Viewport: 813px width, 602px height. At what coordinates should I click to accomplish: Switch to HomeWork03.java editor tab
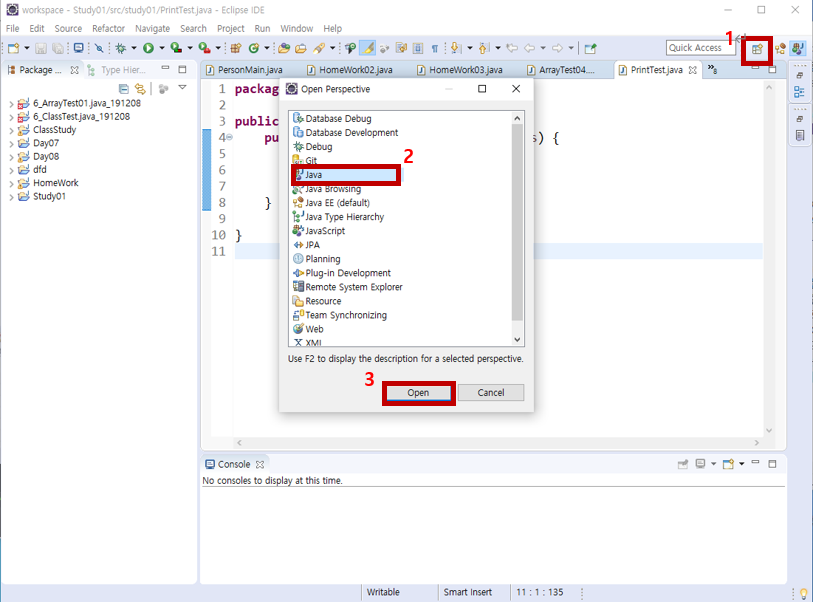pos(460,70)
